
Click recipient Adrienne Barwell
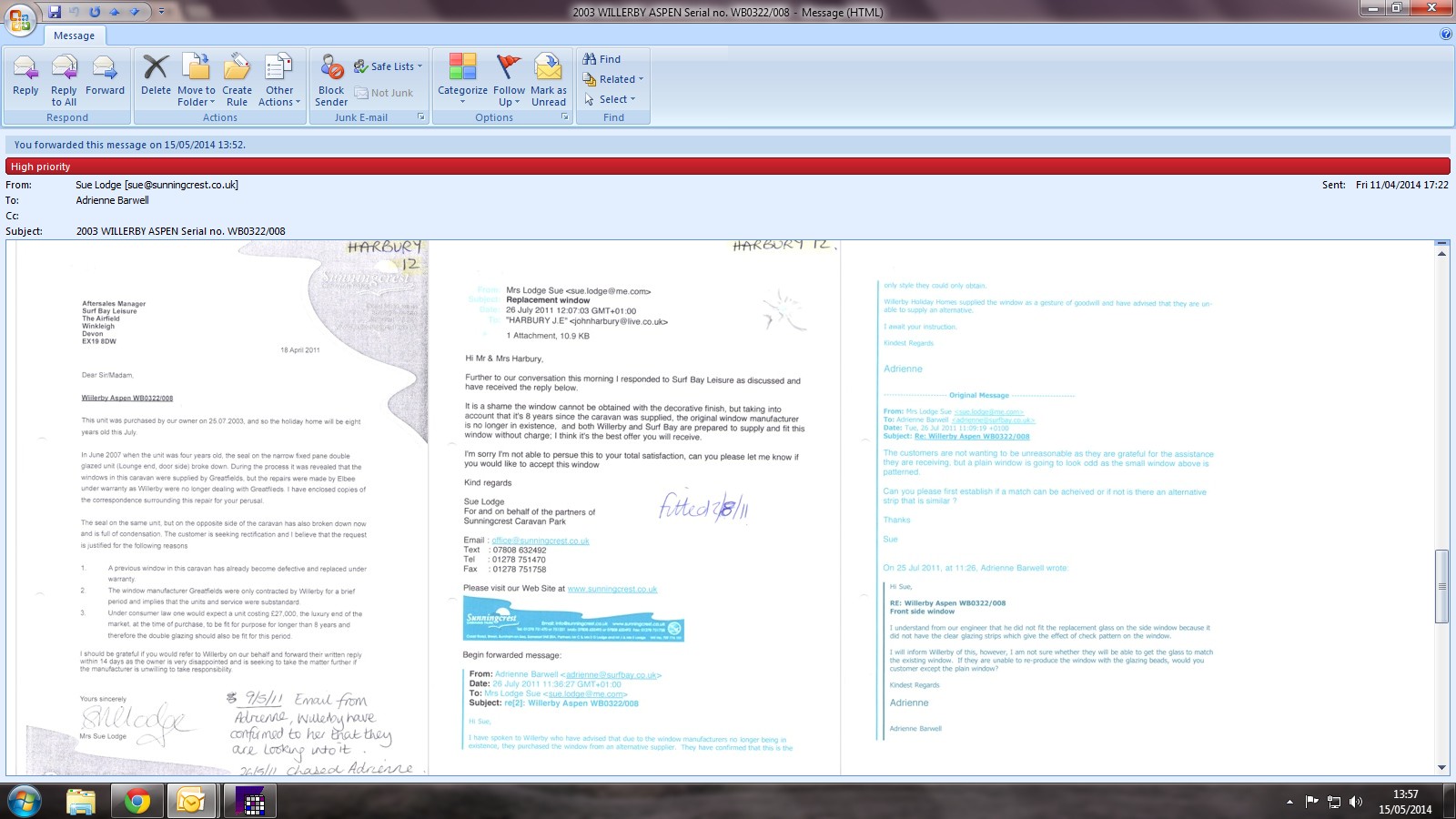tap(112, 200)
